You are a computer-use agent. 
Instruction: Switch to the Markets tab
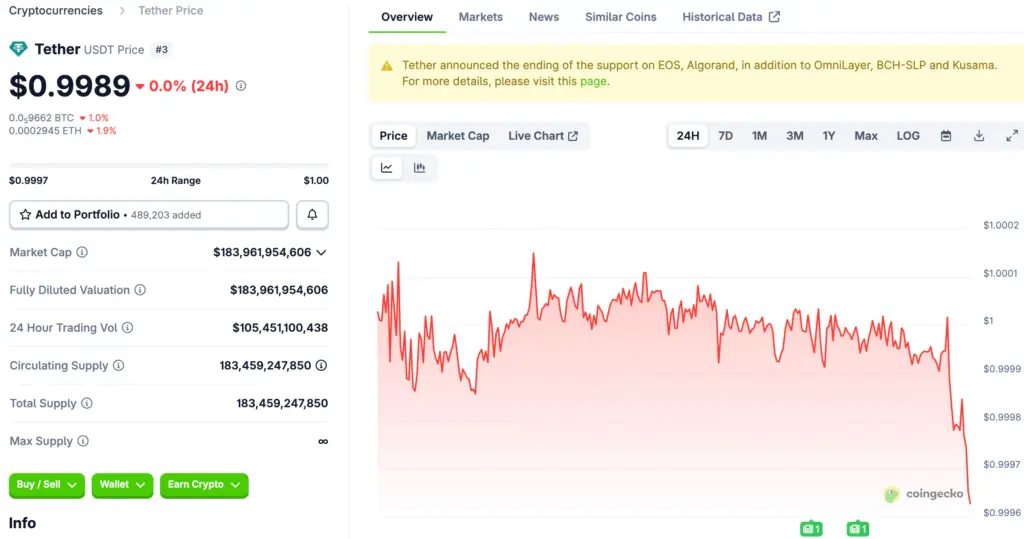(x=480, y=17)
